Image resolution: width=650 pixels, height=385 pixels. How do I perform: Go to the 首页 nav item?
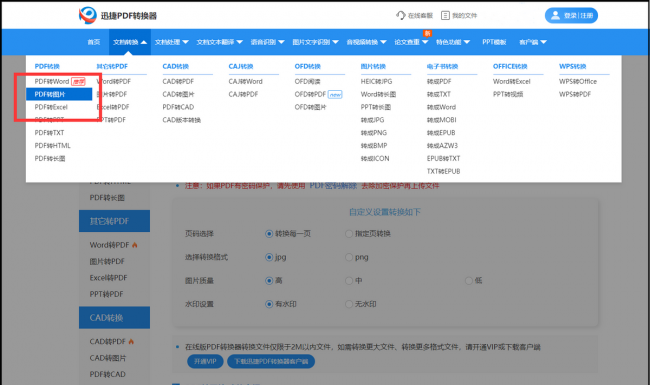(x=94, y=42)
